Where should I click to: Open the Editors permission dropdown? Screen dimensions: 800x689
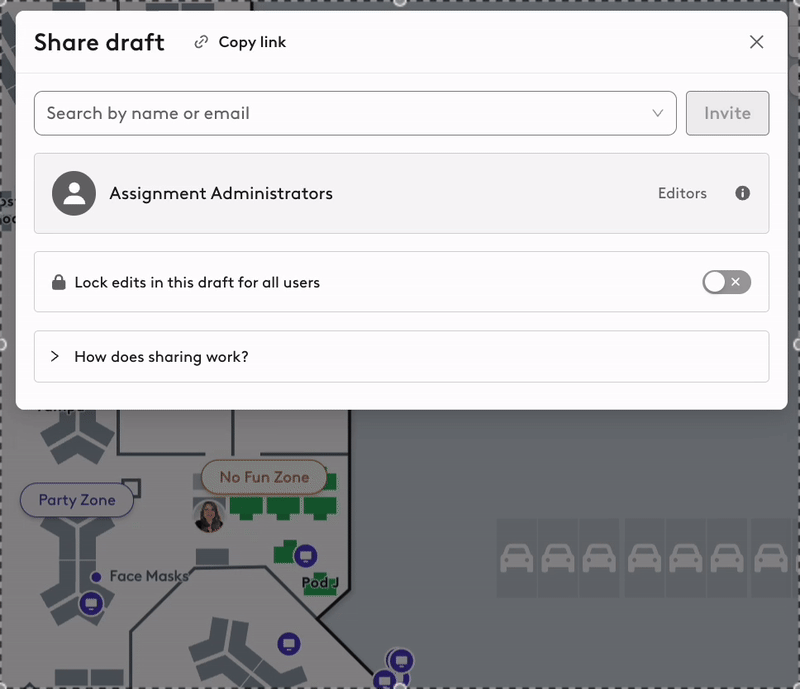point(682,193)
